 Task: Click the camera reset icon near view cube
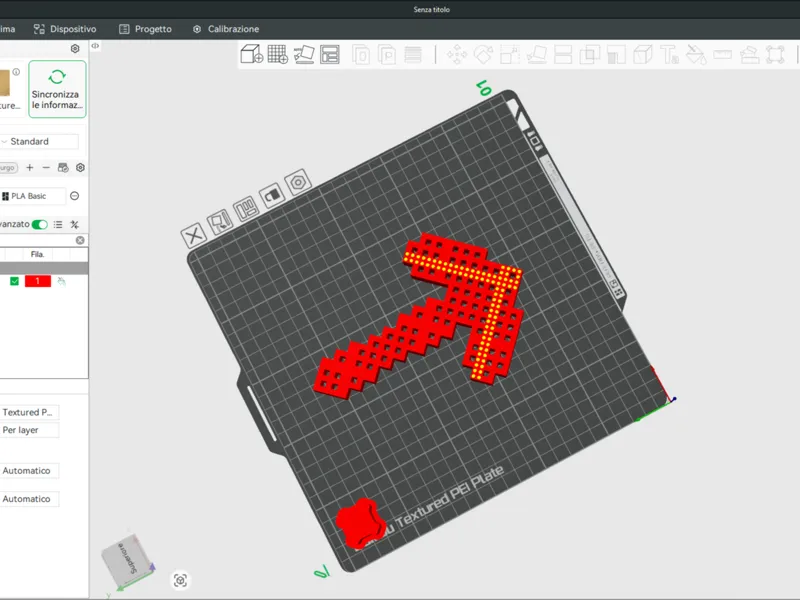[180, 580]
